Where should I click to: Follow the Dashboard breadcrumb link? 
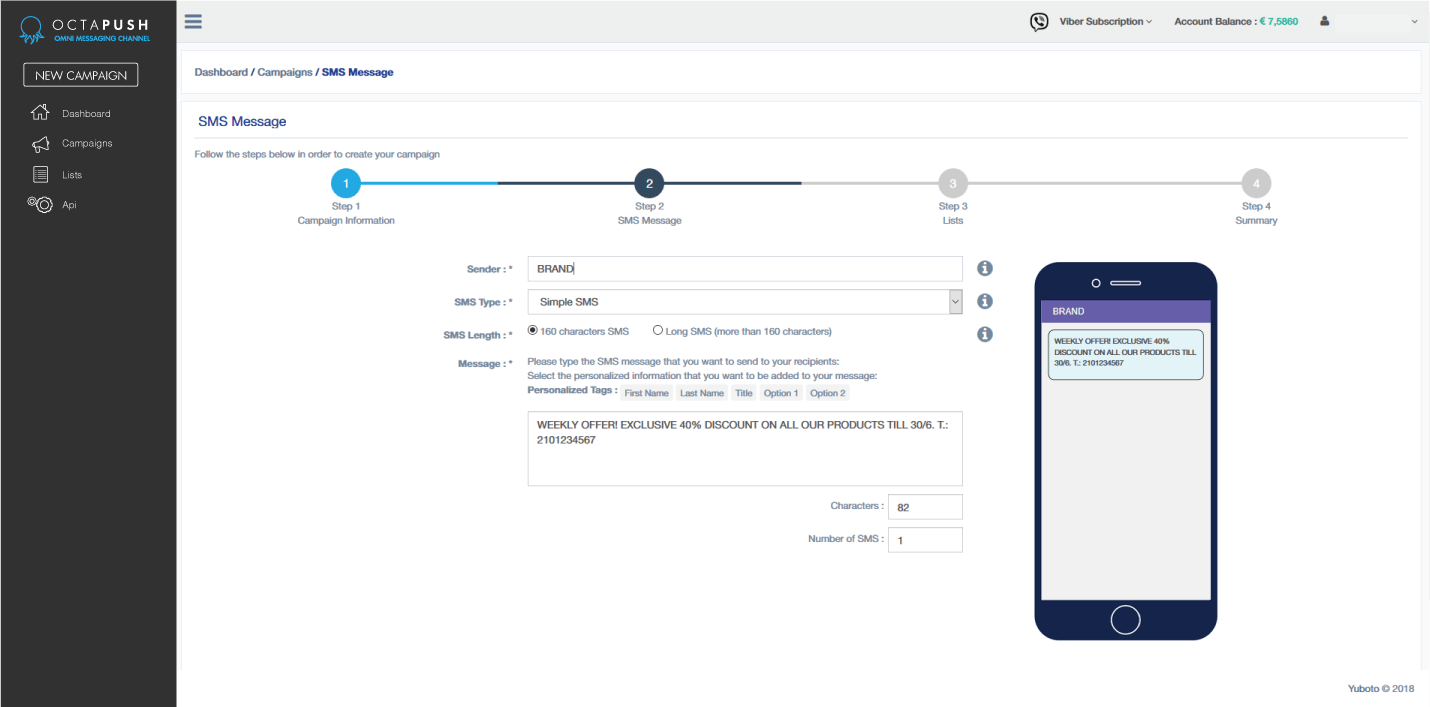click(x=221, y=72)
